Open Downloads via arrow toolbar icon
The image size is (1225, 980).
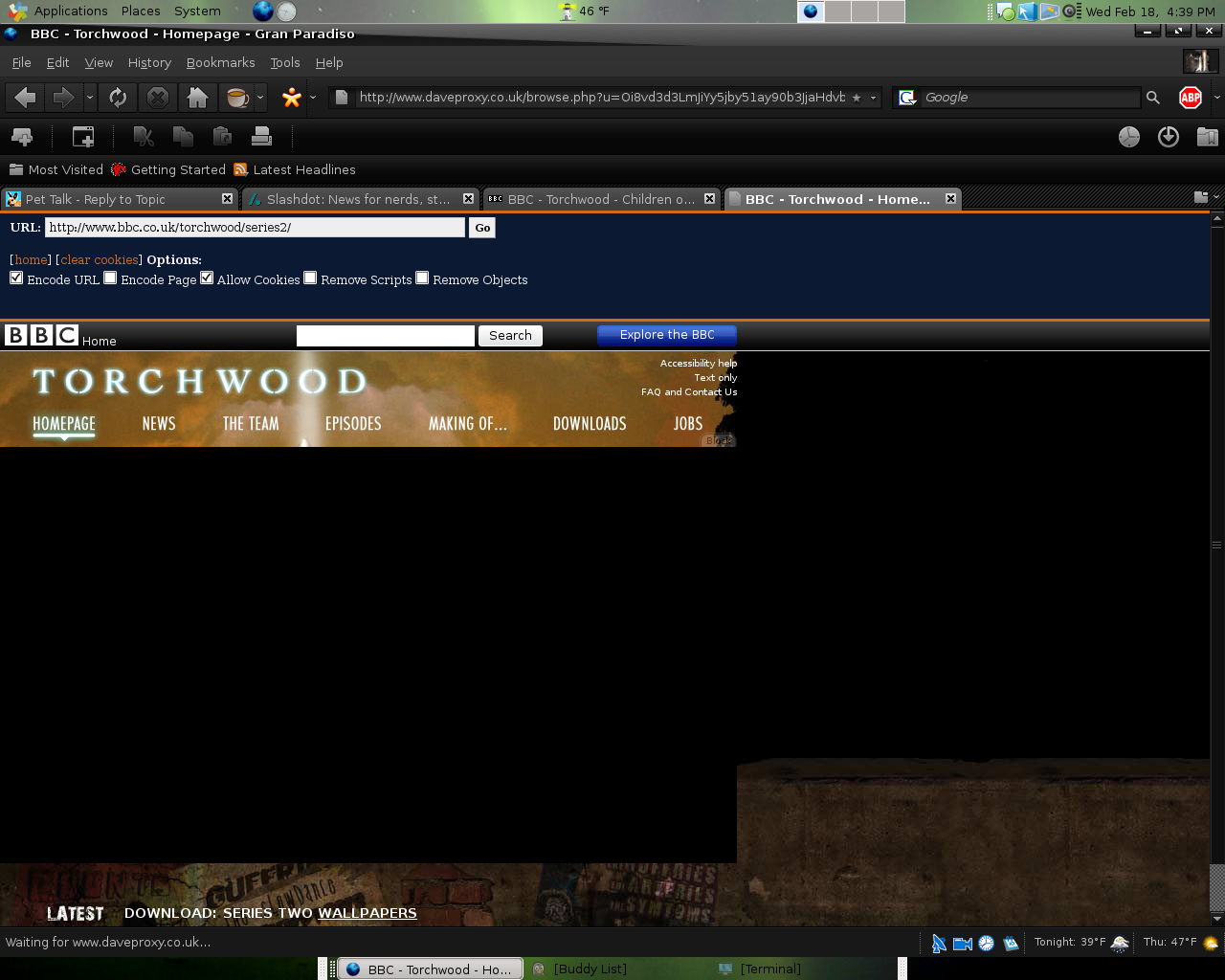click(x=1169, y=137)
